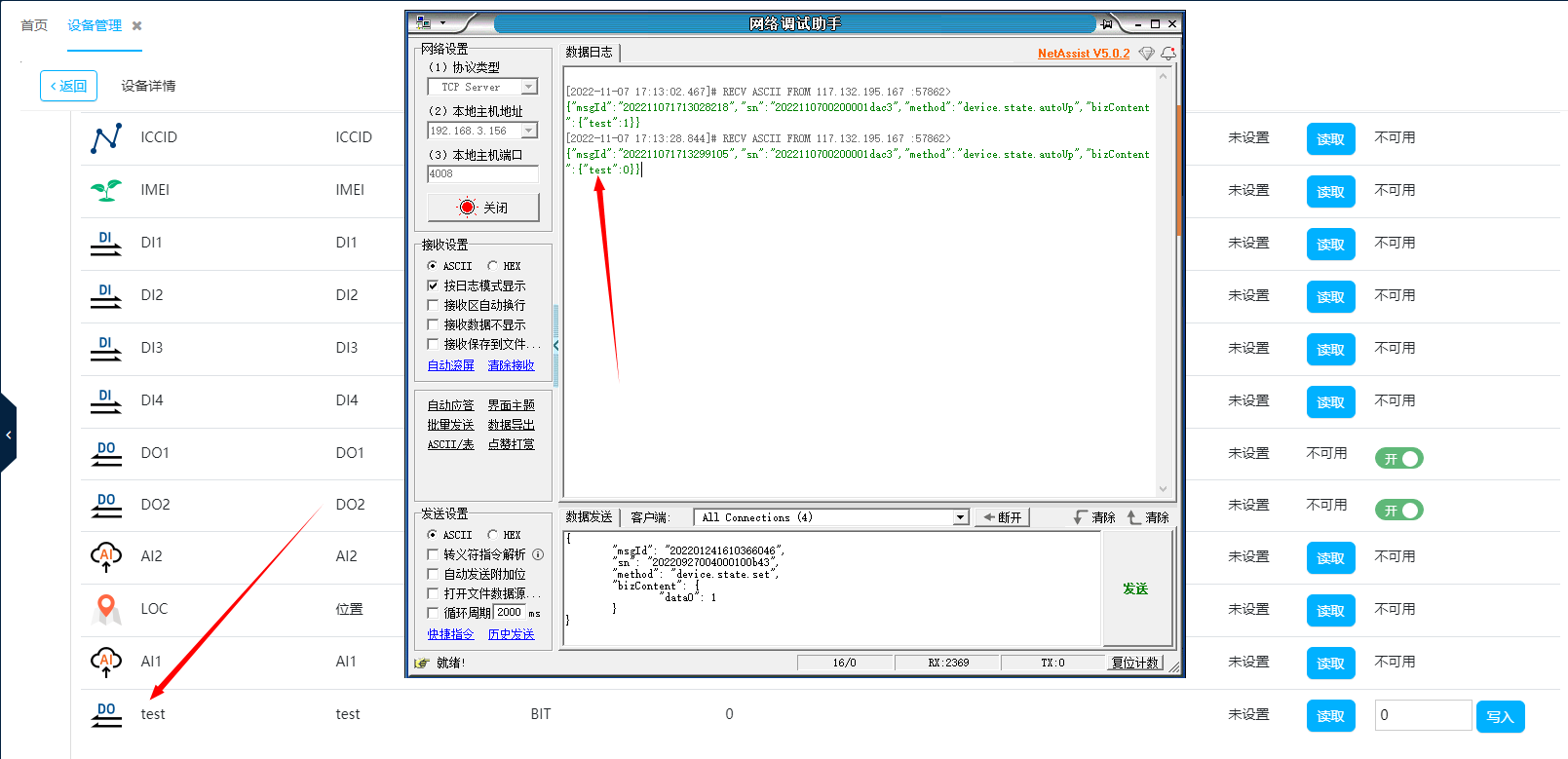The height and width of the screenshot is (759, 1568).
Task: Click the diamond icon beside NetAssist version
Action: [1146, 54]
